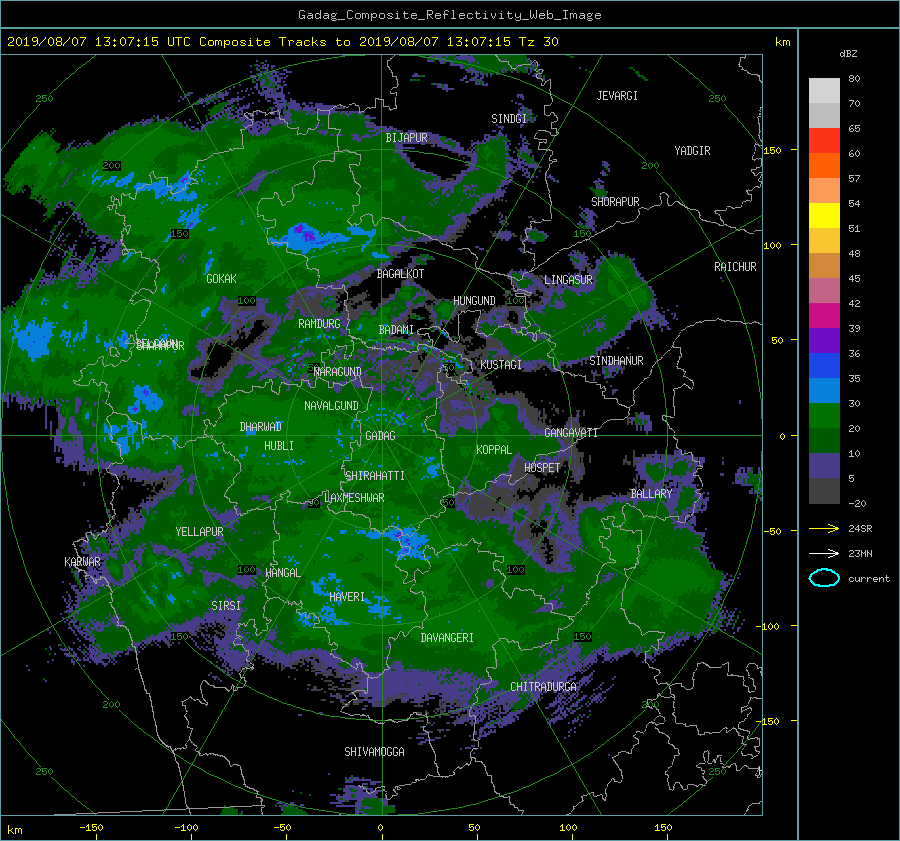
Task: Click the dBZ legend heading
Action: click(848, 54)
